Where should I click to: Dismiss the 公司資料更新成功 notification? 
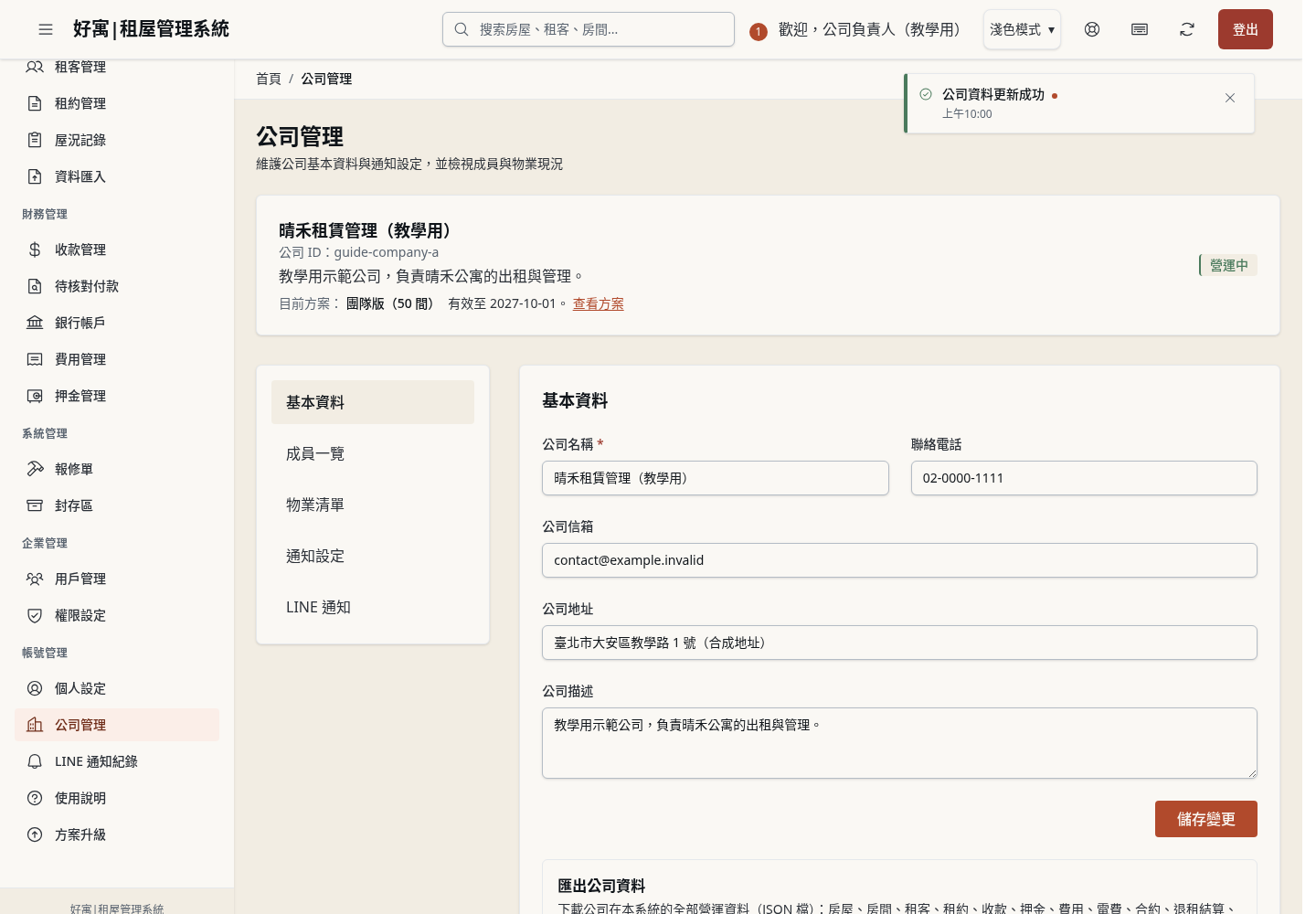(1230, 98)
